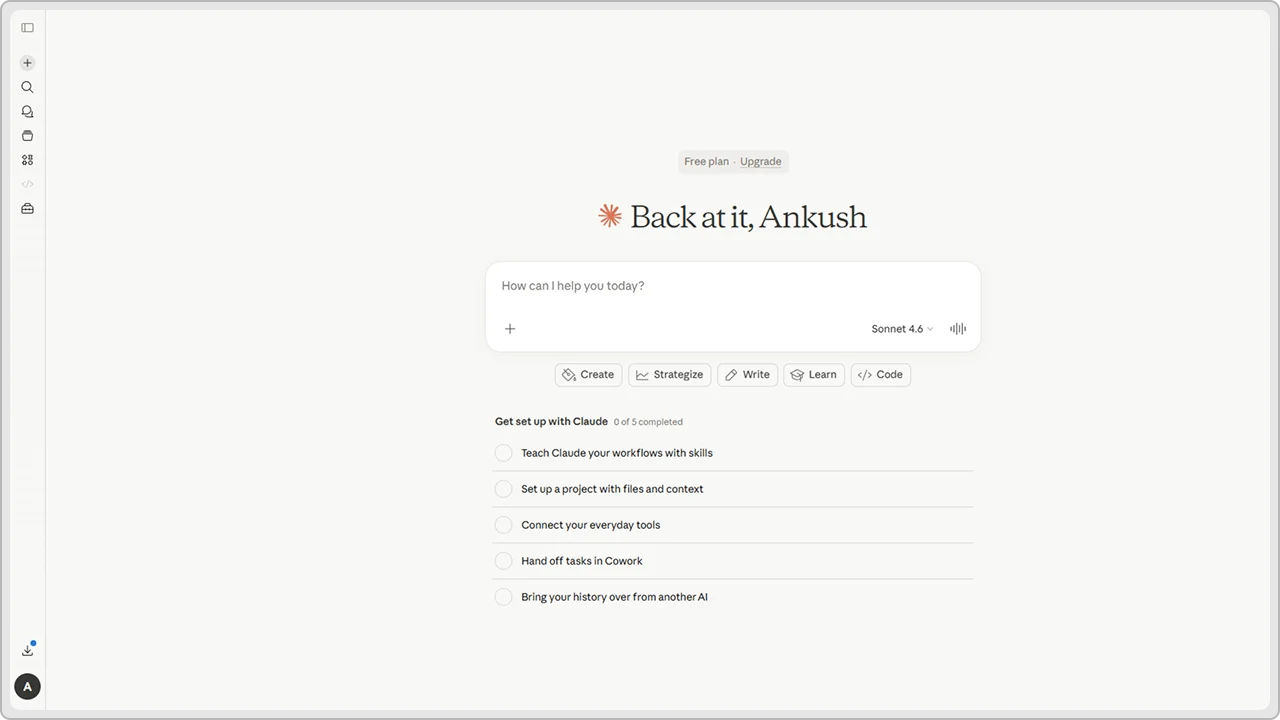This screenshot has width=1280, height=720.
Task: Select the Strategize suggestion chip
Action: click(670, 375)
